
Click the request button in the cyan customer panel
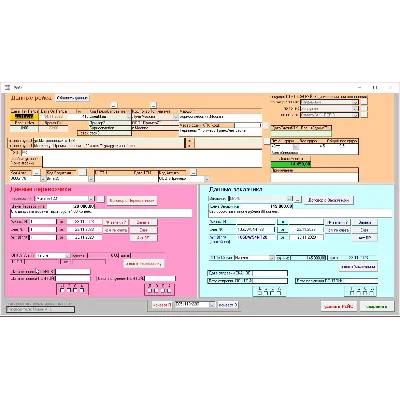click(365, 222)
